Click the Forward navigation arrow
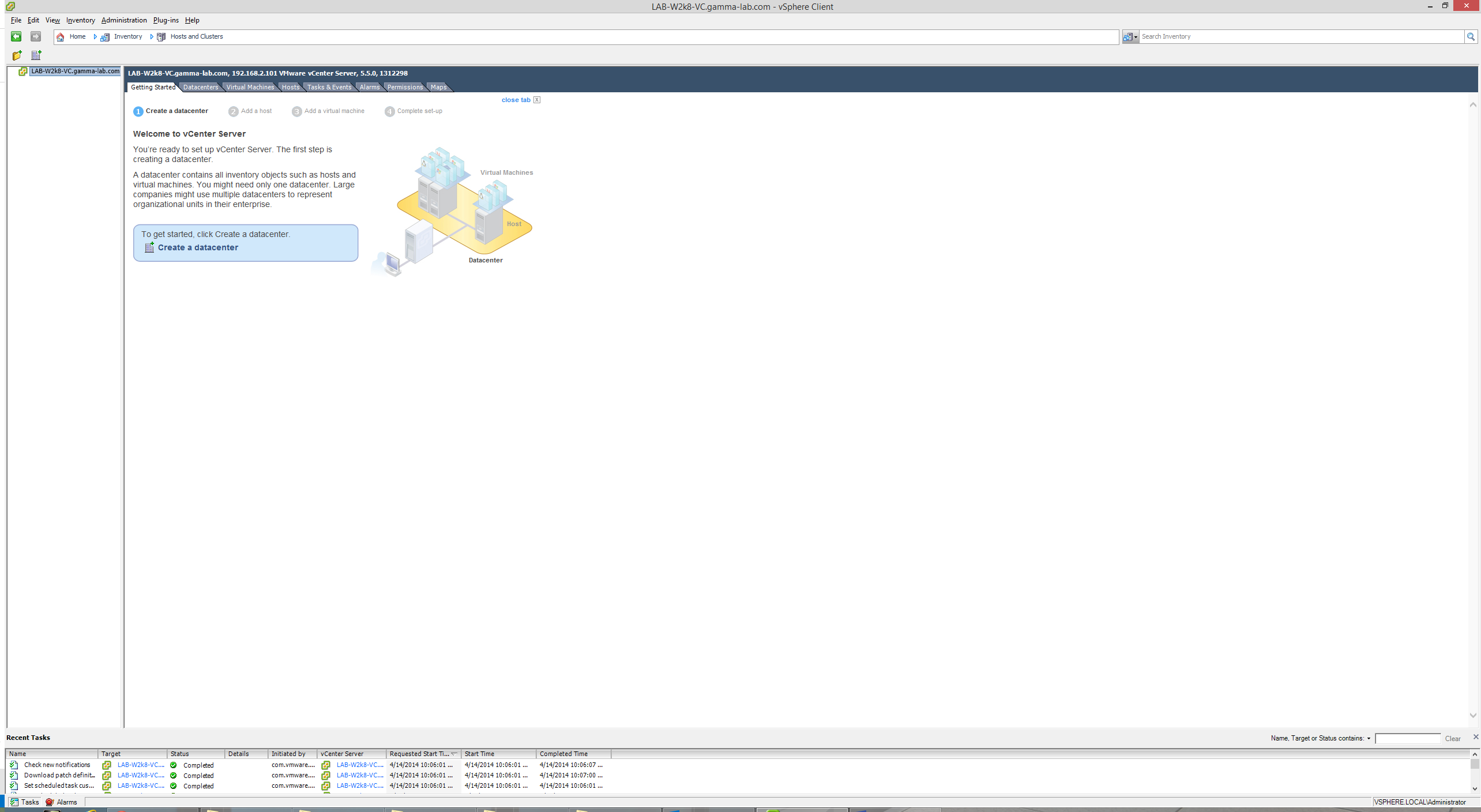 click(x=36, y=36)
